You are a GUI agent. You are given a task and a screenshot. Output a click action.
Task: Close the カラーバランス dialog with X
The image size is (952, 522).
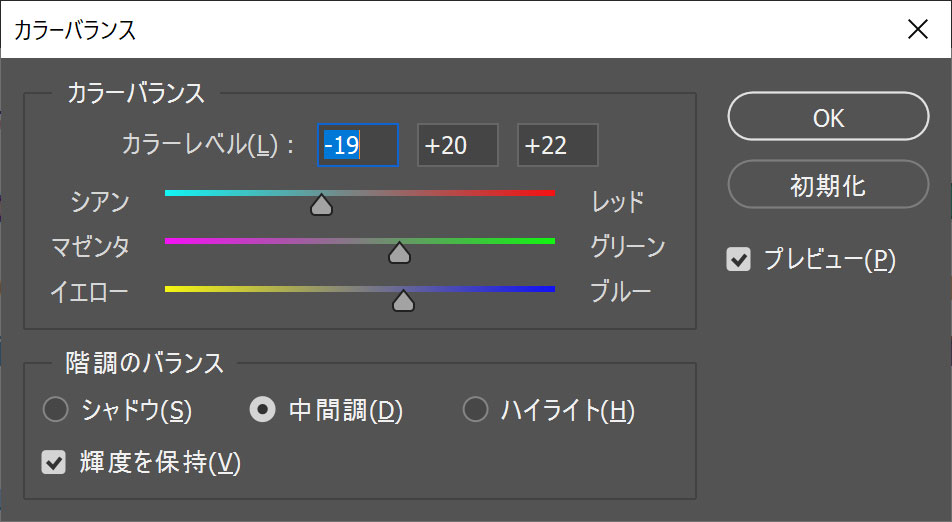[917, 29]
